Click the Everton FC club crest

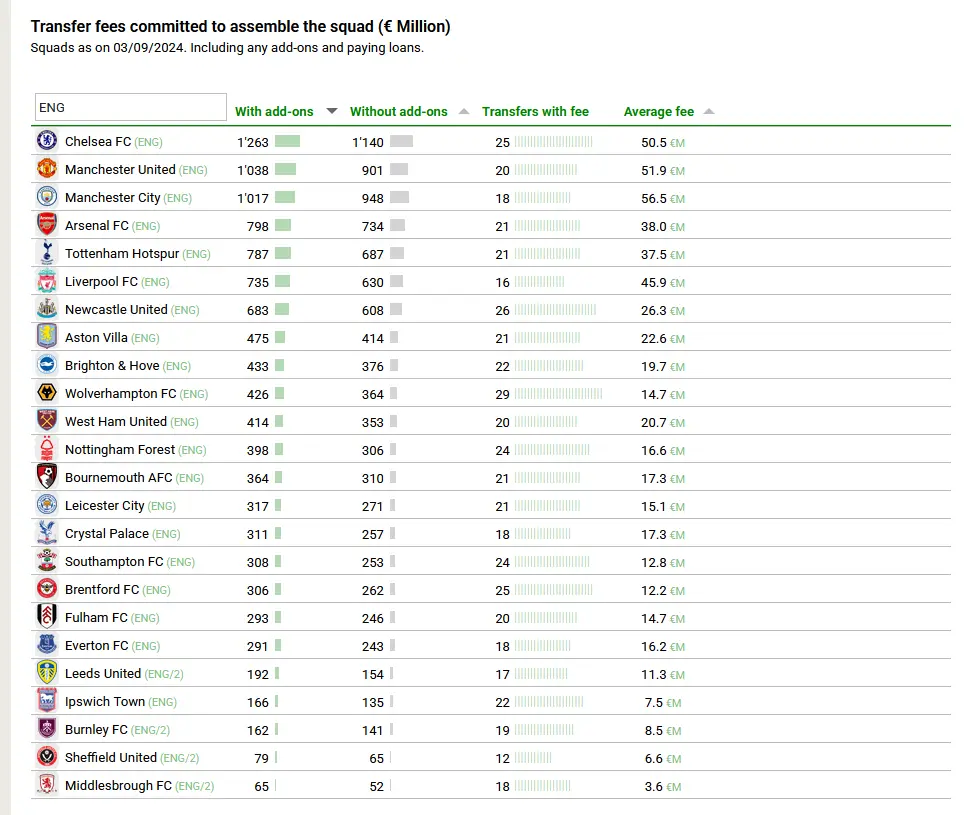pos(46,644)
